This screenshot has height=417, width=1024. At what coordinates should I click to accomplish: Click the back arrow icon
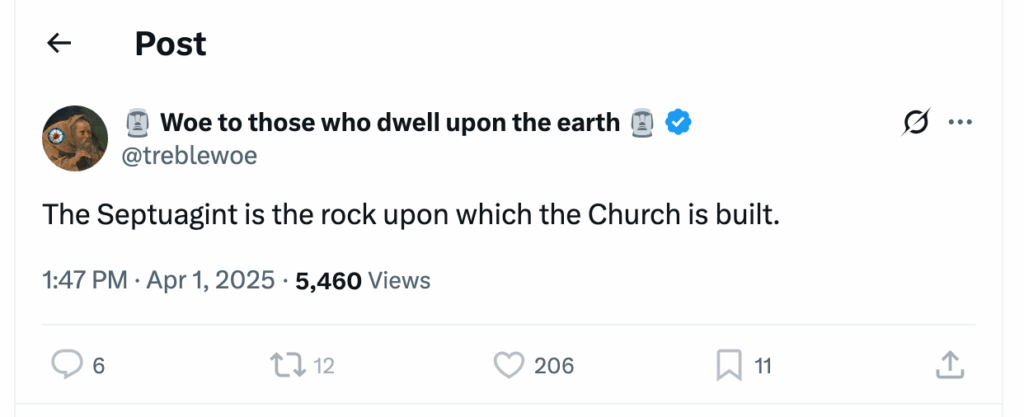pyautogui.click(x=60, y=43)
